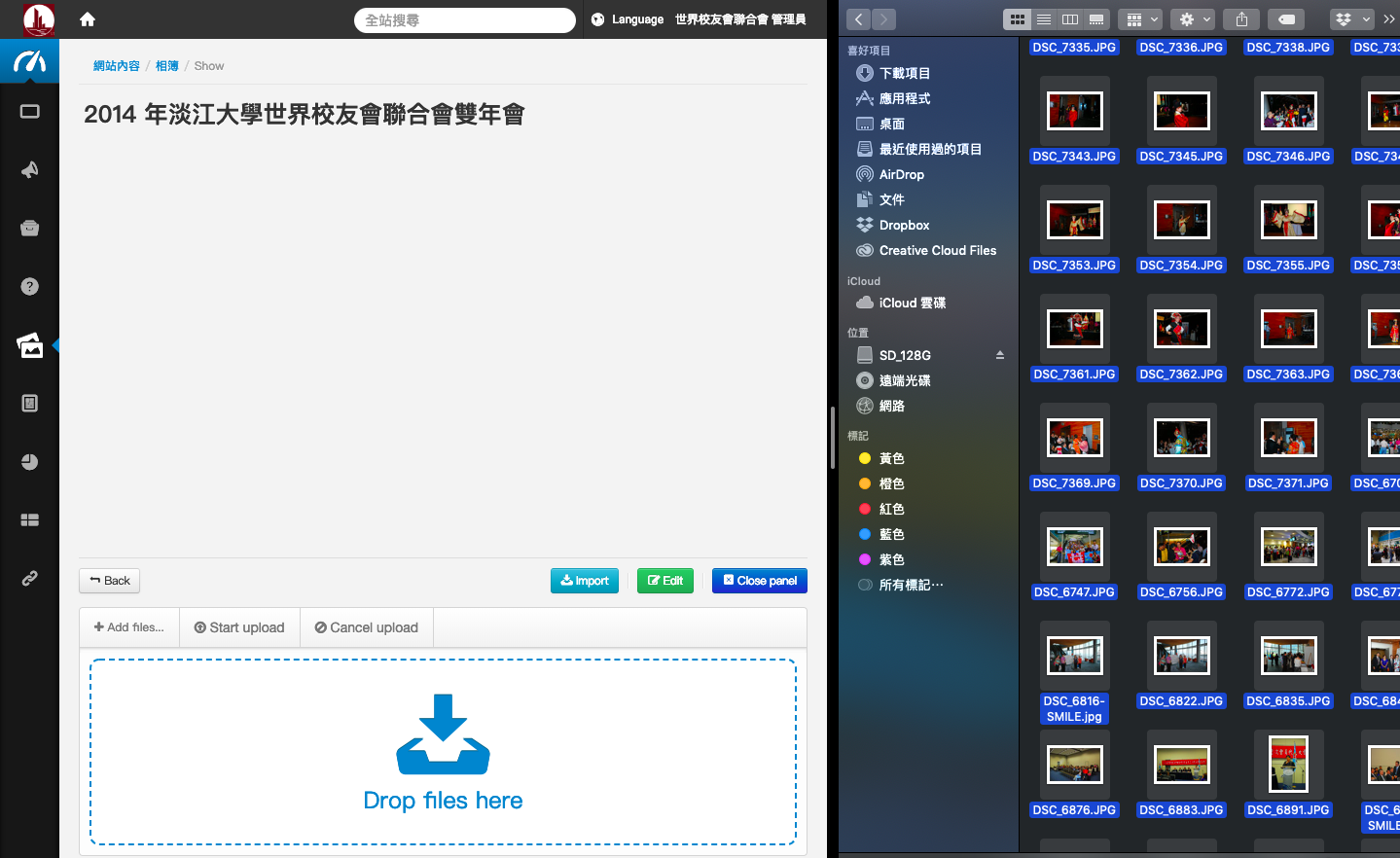Select the DSC_7343.JPG thumbnail
This screenshot has width=1400, height=858.
pos(1074,111)
